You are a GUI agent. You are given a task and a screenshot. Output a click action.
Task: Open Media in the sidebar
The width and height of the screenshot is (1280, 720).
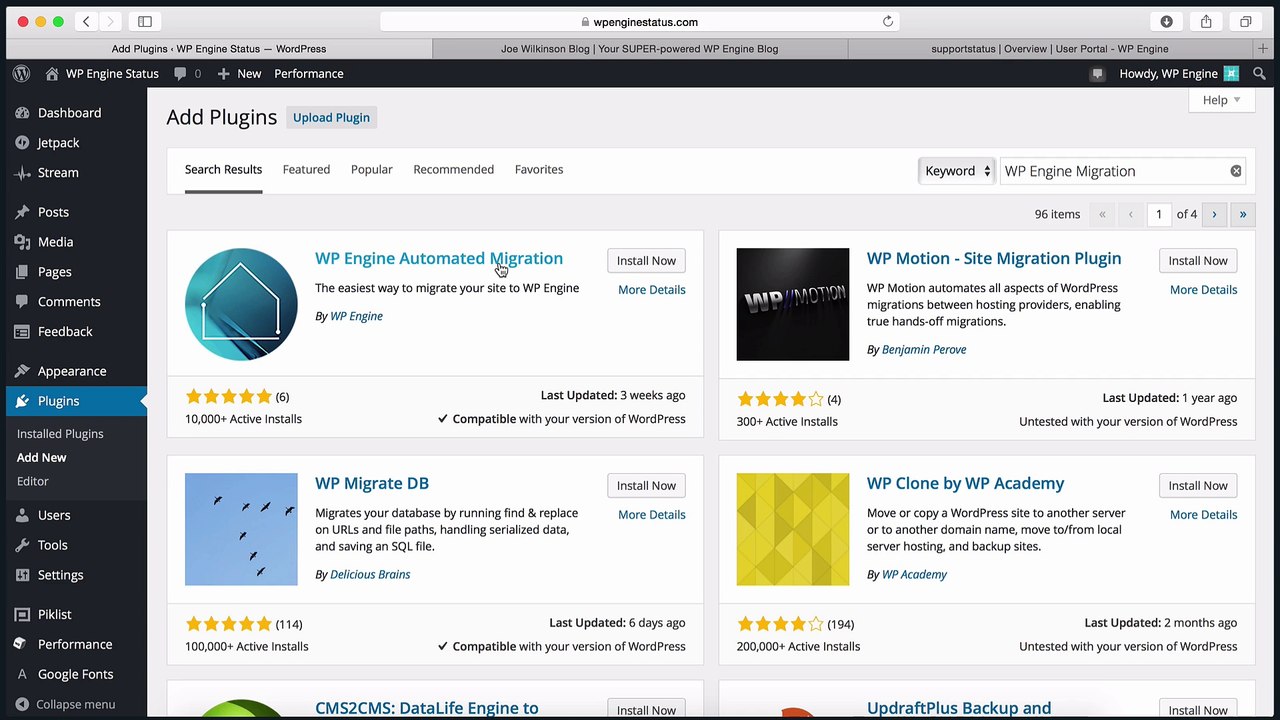(55, 242)
